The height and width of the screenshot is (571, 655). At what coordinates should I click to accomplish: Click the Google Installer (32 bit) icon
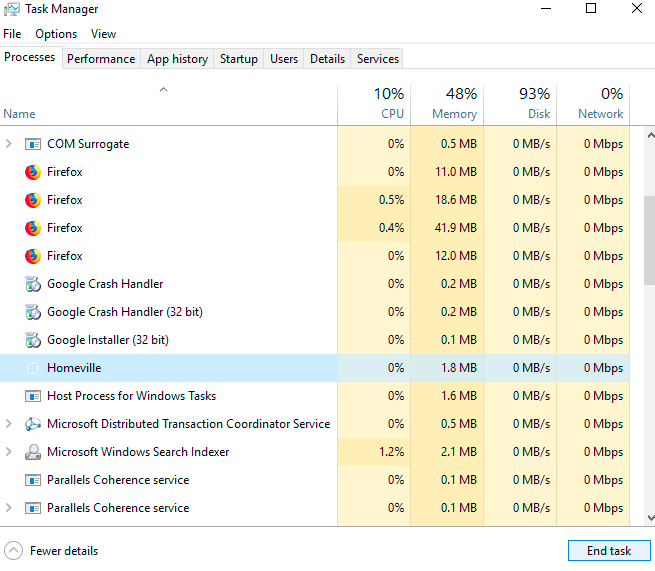(x=33, y=340)
